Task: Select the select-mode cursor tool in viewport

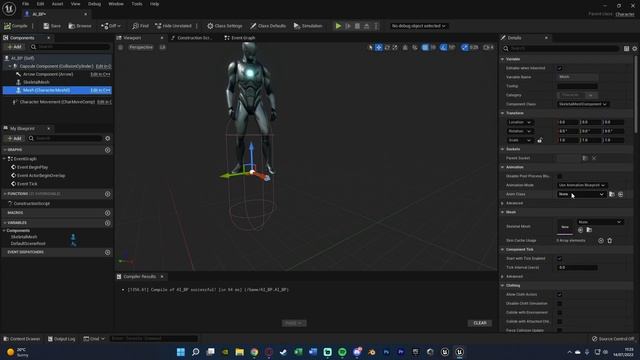Action: [371, 47]
